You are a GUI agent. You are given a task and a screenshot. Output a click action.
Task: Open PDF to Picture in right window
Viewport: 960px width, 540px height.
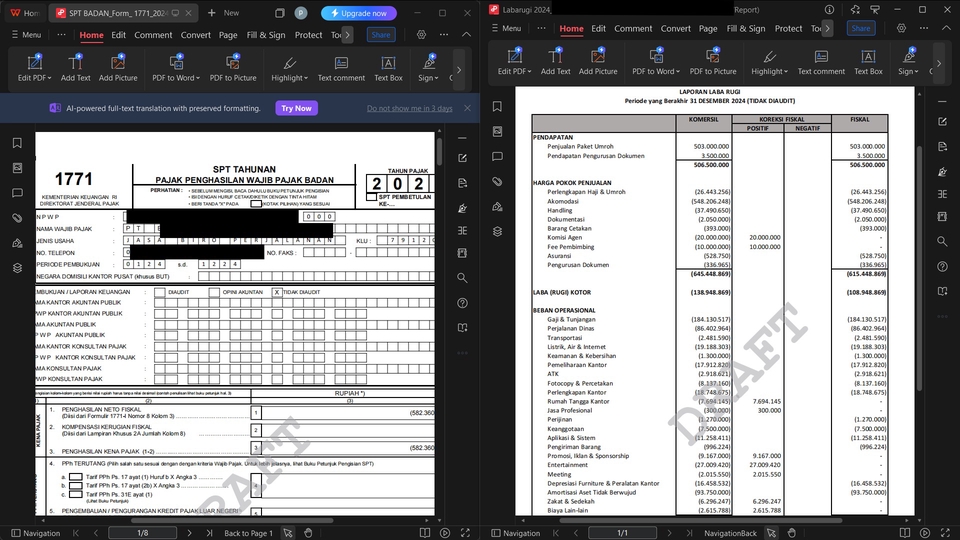713,61
